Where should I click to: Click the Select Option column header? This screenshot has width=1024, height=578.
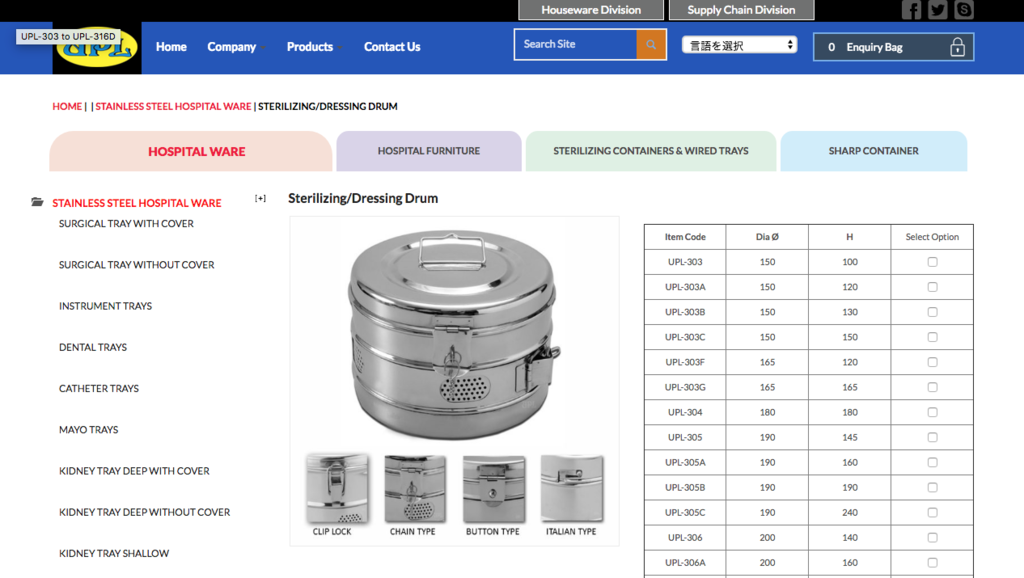(932, 237)
